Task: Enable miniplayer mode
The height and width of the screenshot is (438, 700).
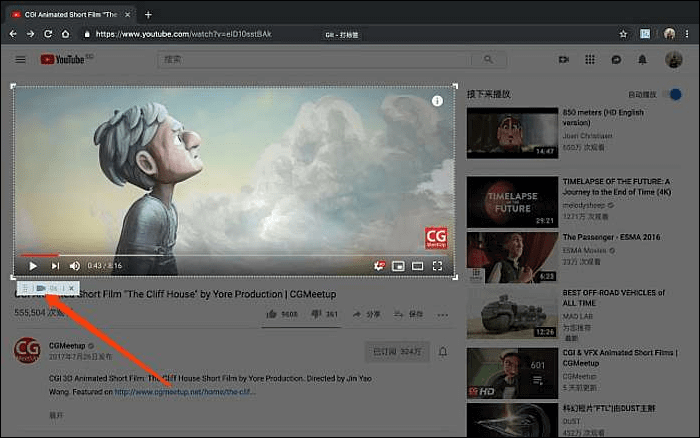Action: tap(398, 266)
